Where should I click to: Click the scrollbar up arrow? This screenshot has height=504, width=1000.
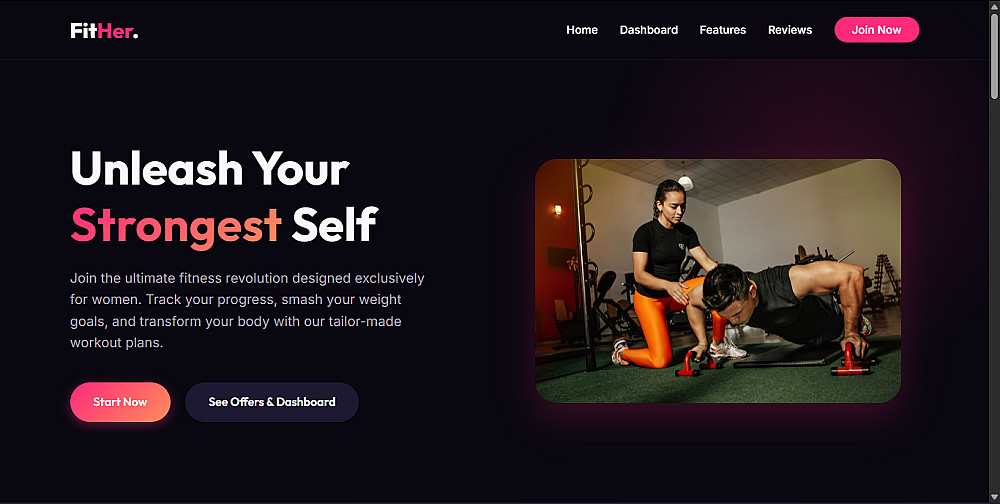(x=994, y=6)
